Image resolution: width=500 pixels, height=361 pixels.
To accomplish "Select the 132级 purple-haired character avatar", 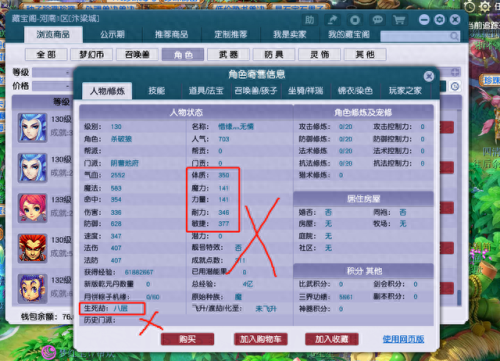I will 32,289.
